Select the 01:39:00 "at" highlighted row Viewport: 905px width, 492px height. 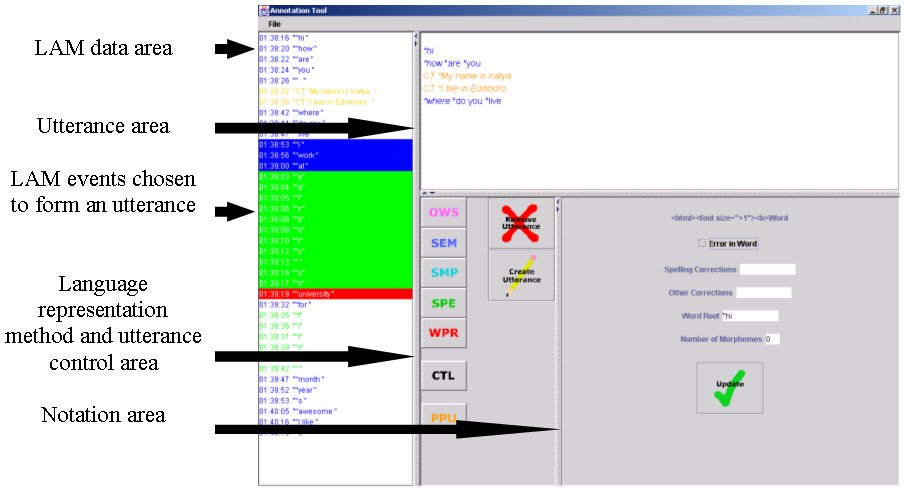(335, 166)
